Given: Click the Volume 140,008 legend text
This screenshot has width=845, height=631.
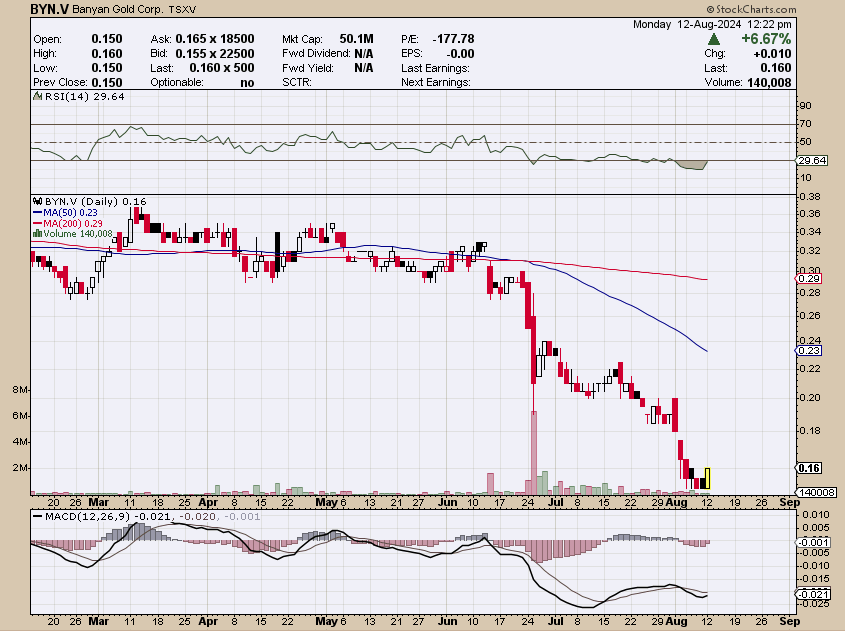Looking at the screenshot, I should [x=78, y=234].
